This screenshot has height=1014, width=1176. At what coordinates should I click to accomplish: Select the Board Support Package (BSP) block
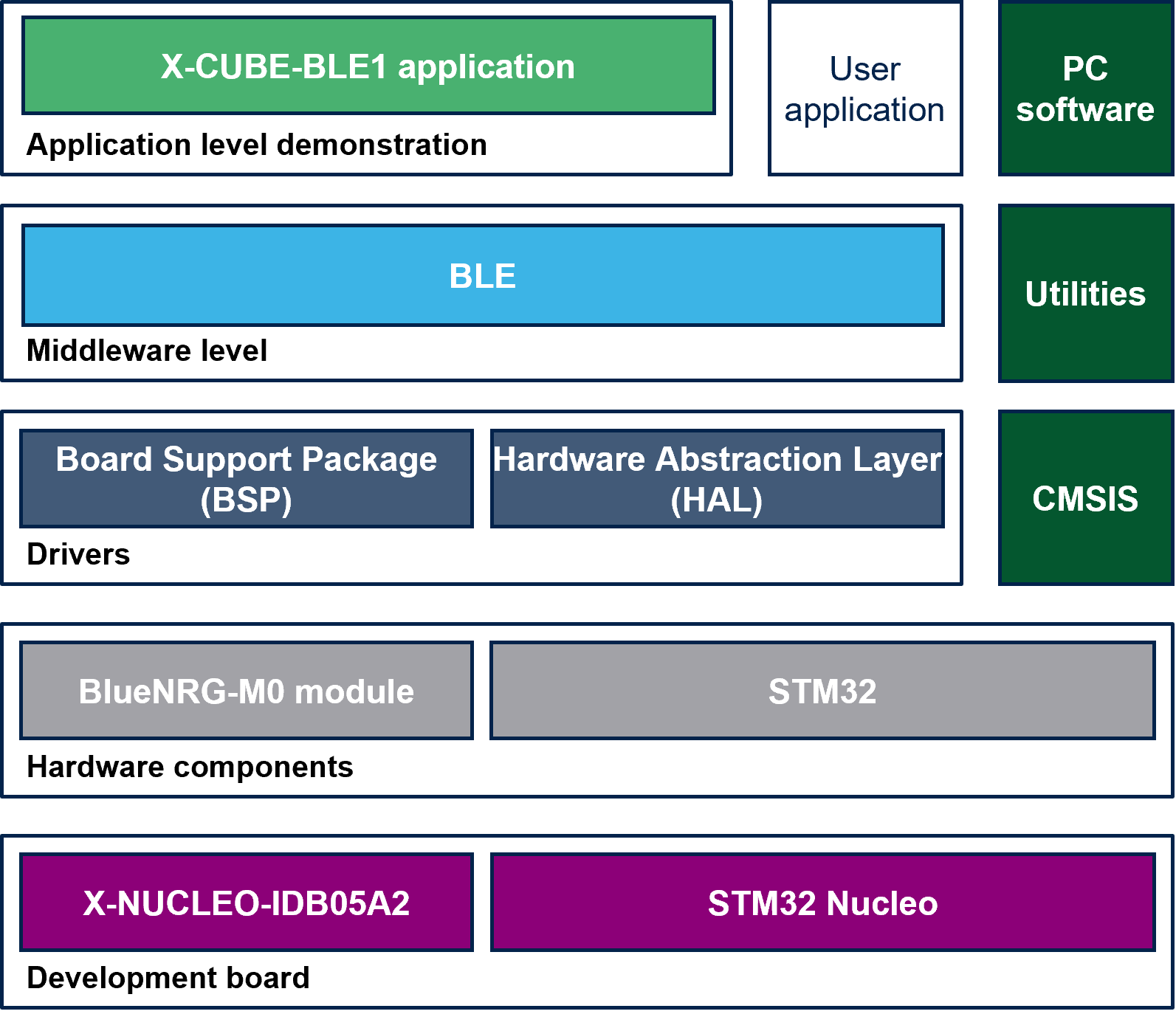click(x=247, y=479)
